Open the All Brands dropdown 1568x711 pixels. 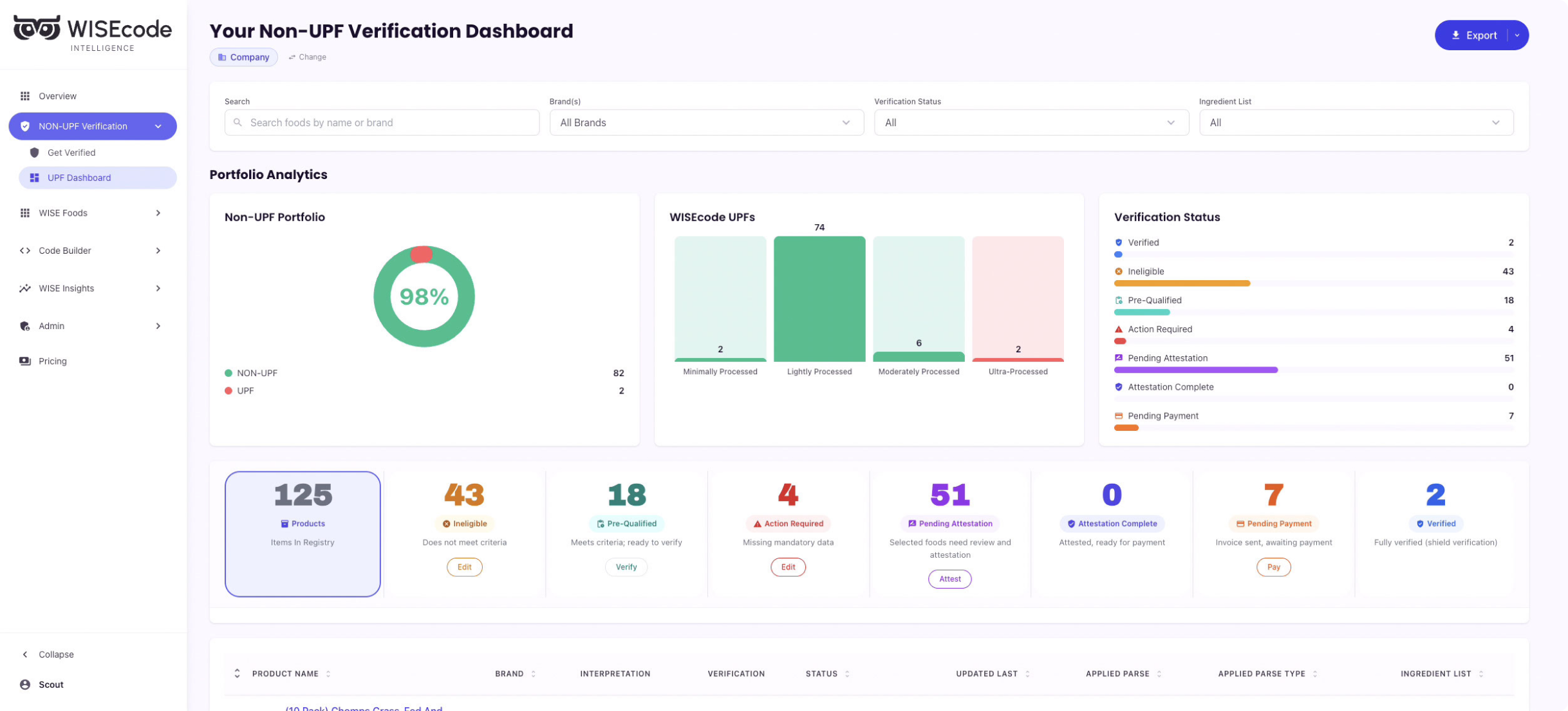click(706, 122)
